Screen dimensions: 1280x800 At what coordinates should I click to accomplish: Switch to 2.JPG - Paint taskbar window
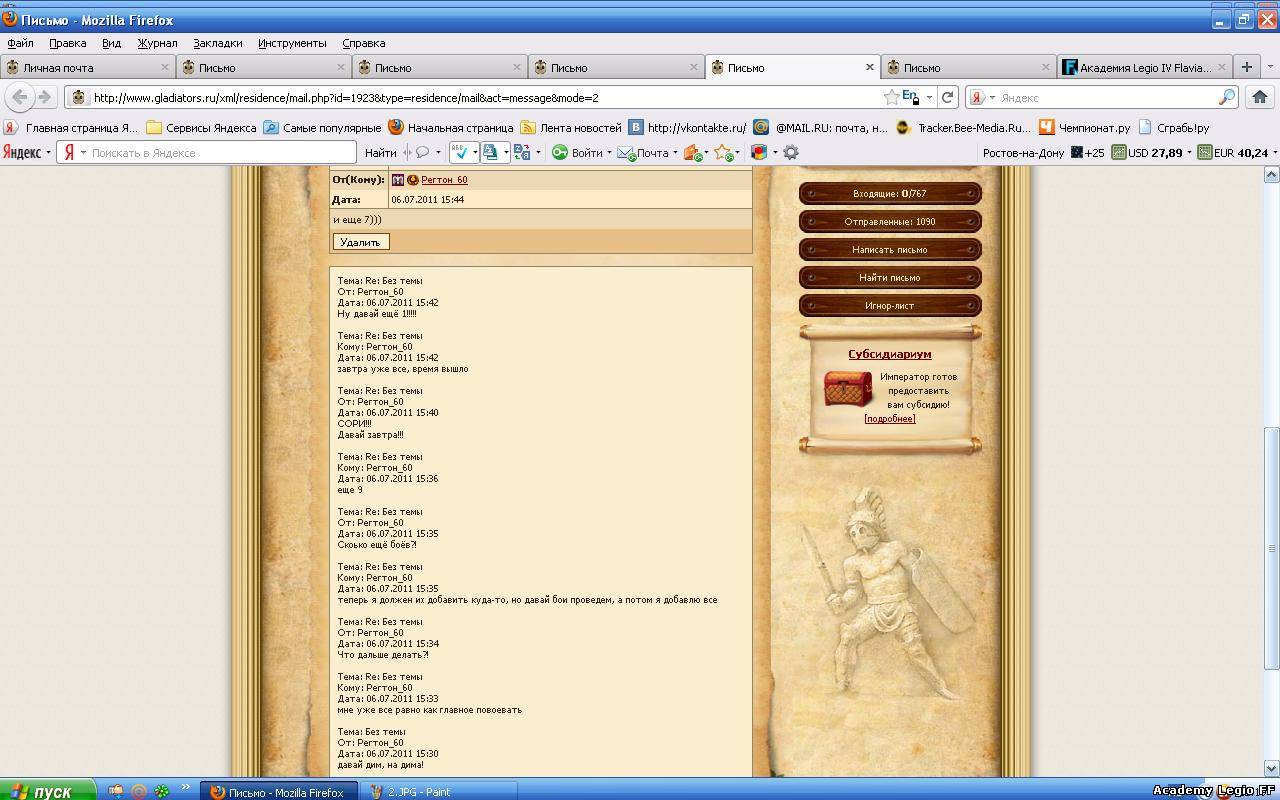pyautogui.click(x=439, y=792)
